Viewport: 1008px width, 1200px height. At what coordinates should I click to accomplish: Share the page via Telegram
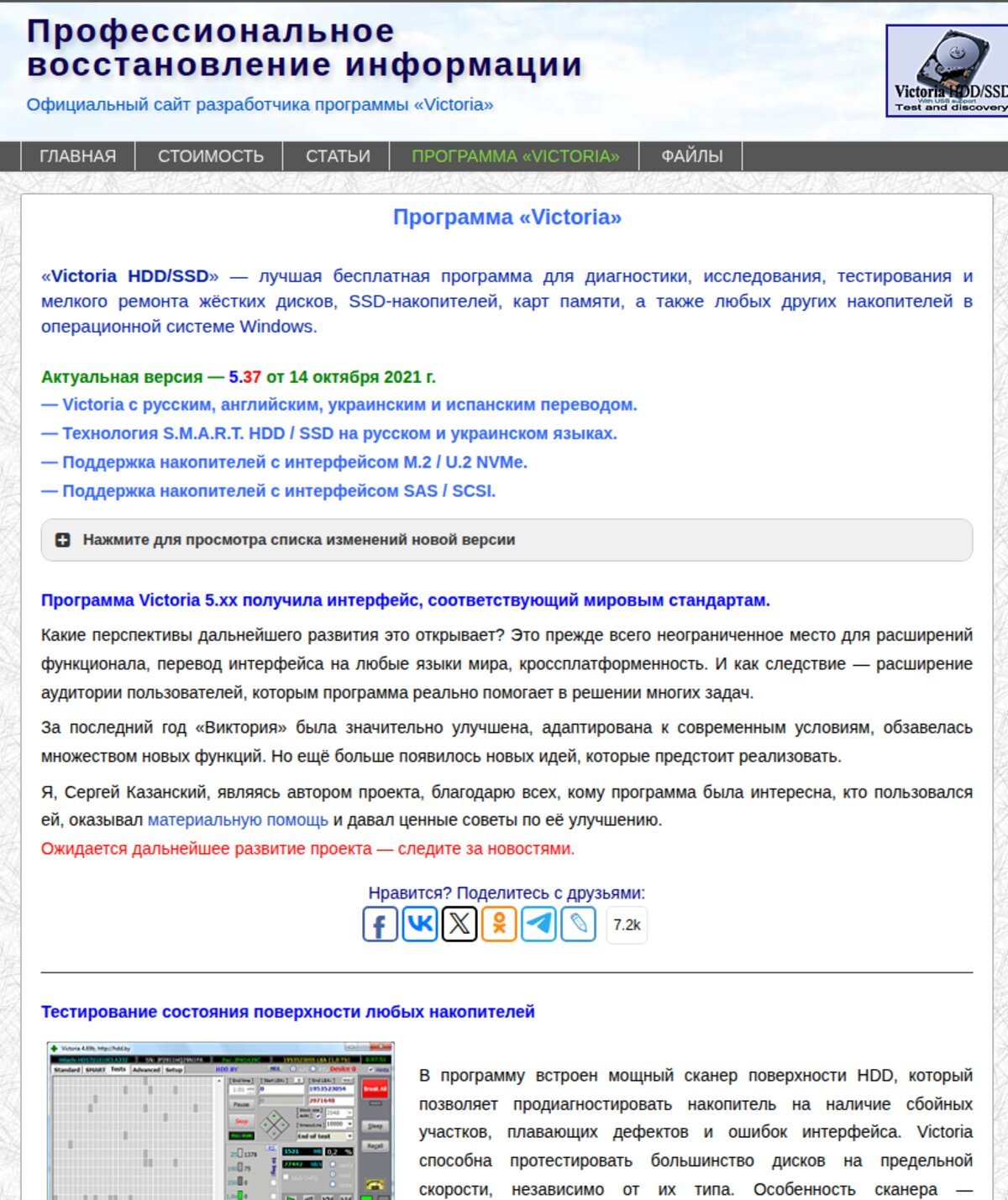[x=538, y=925]
